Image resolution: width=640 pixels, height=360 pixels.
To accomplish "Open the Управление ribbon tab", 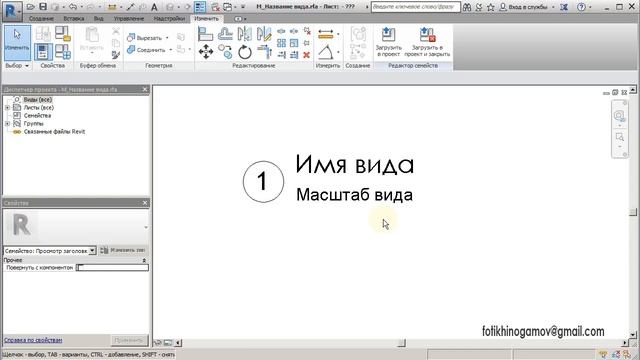I will [129, 18].
